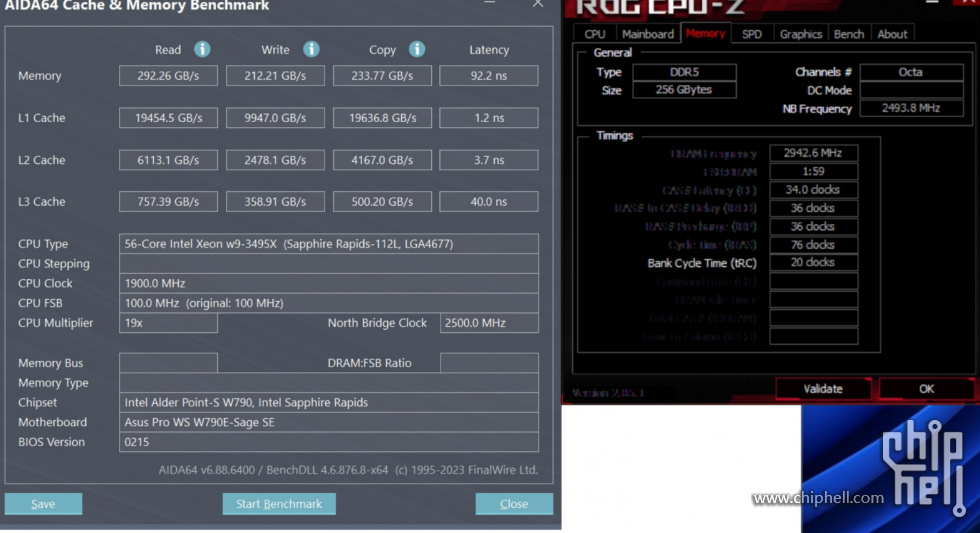Select Memory Copy value 233.77 GB/s
The height and width of the screenshot is (533, 980).
tap(382, 76)
